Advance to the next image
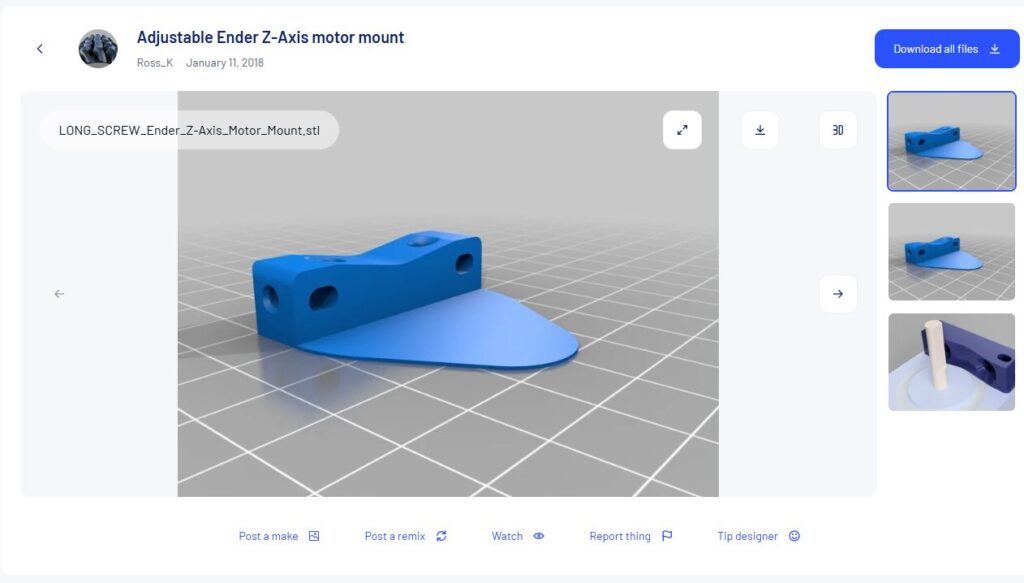Viewport: 1024px width, 583px height. click(x=838, y=294)
